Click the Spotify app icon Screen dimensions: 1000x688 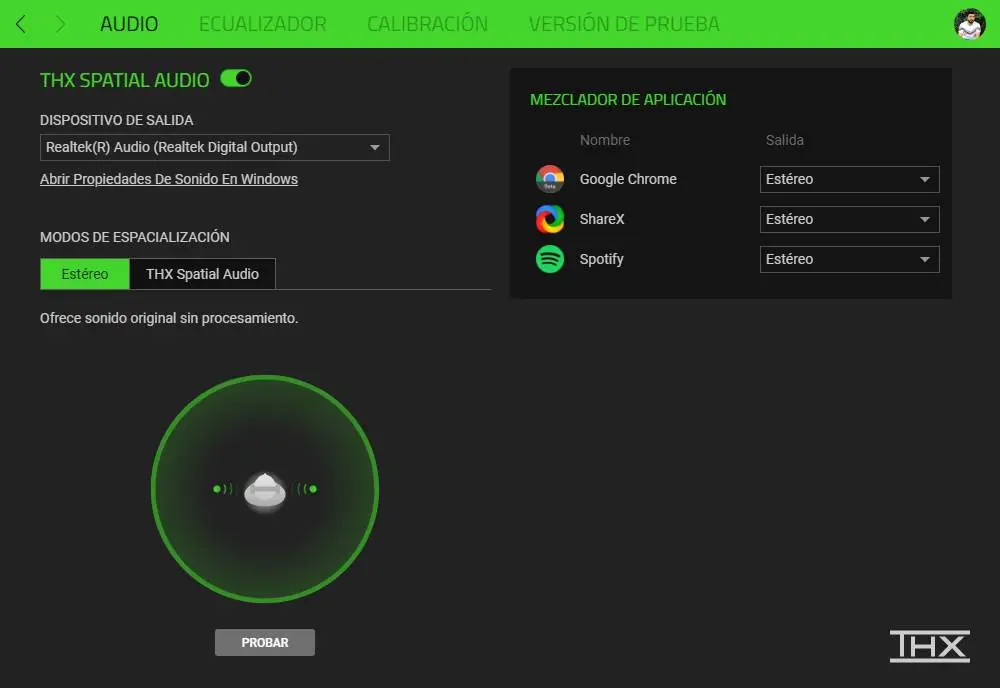coord(550,260)
